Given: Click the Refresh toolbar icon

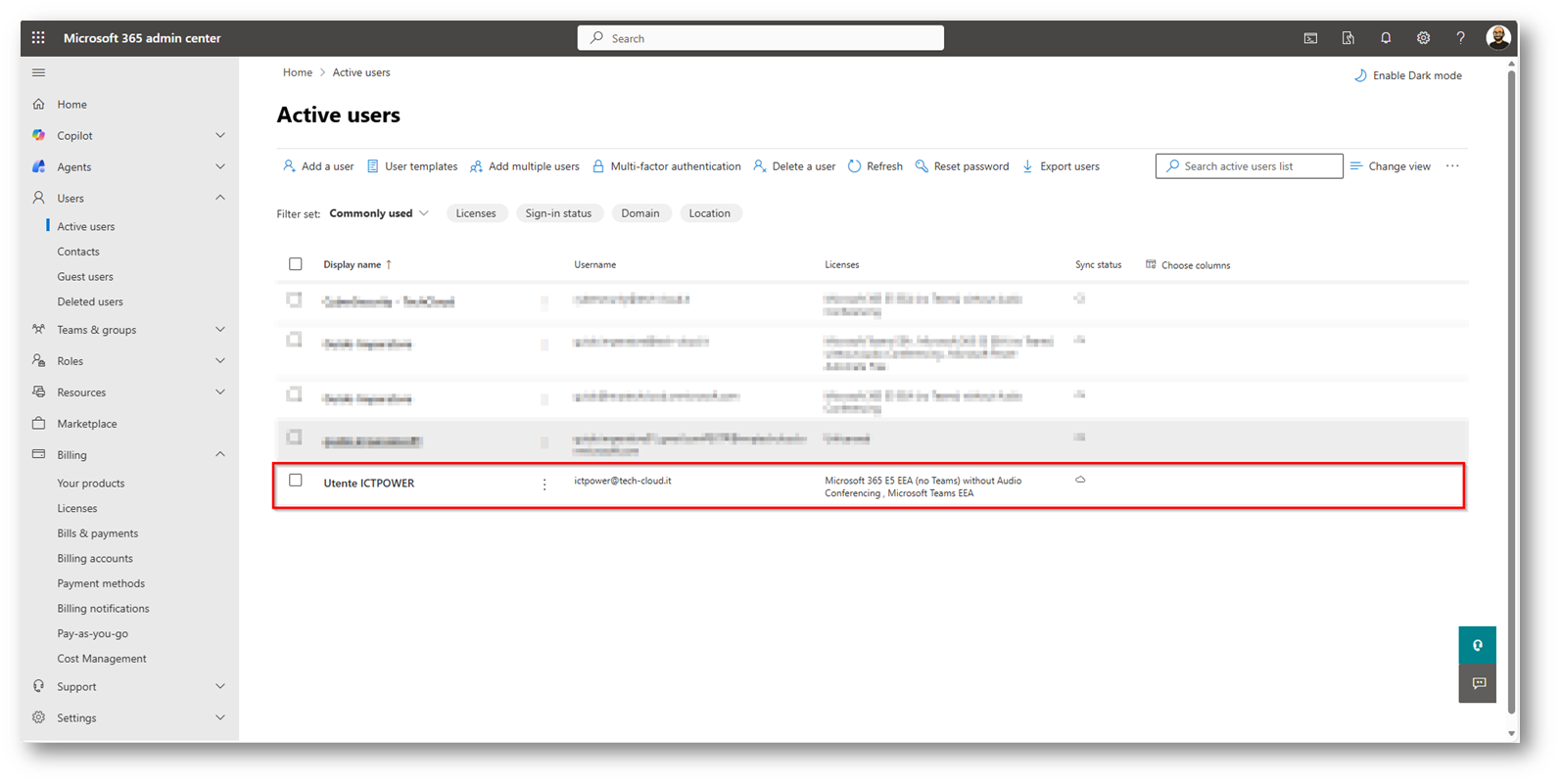Looking at the screenshot, I should [x=875, y=166].
